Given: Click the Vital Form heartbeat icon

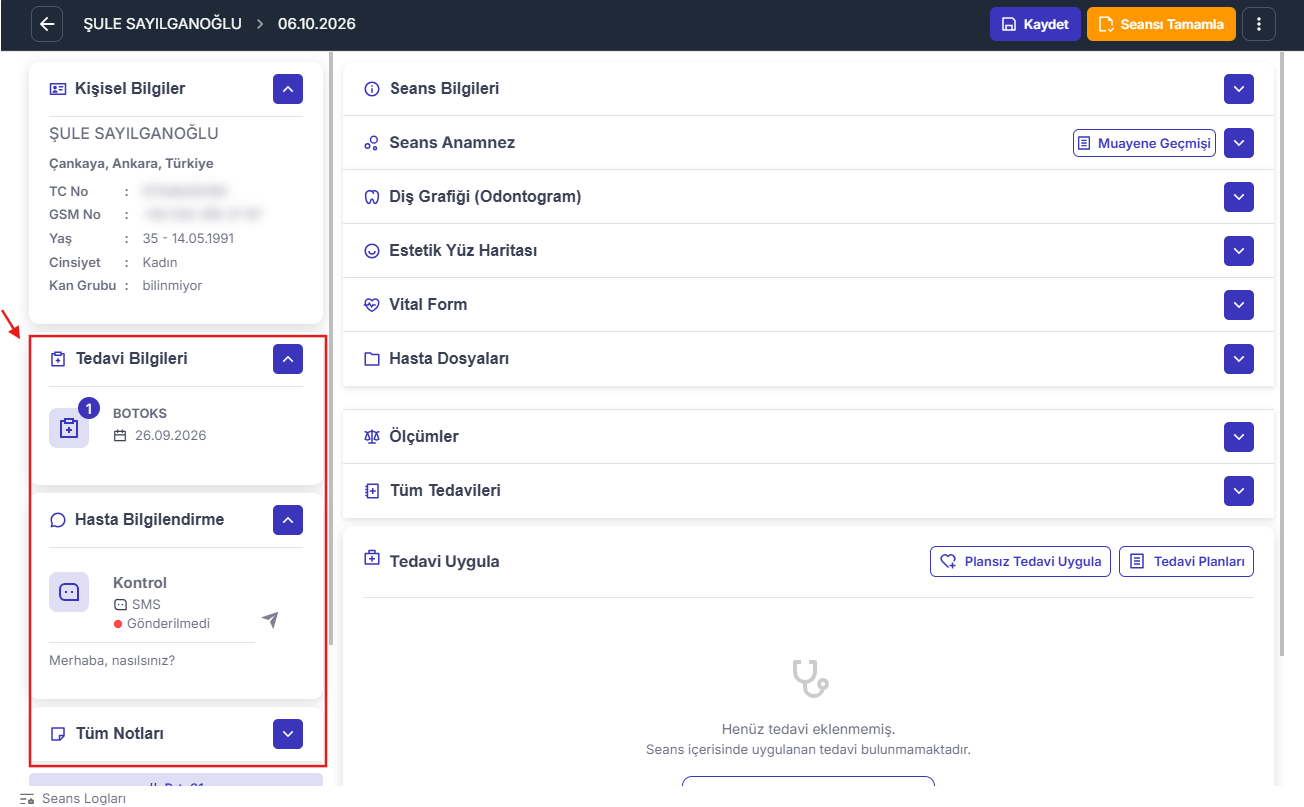Looking at the screenshot, I should coord(372,305).
